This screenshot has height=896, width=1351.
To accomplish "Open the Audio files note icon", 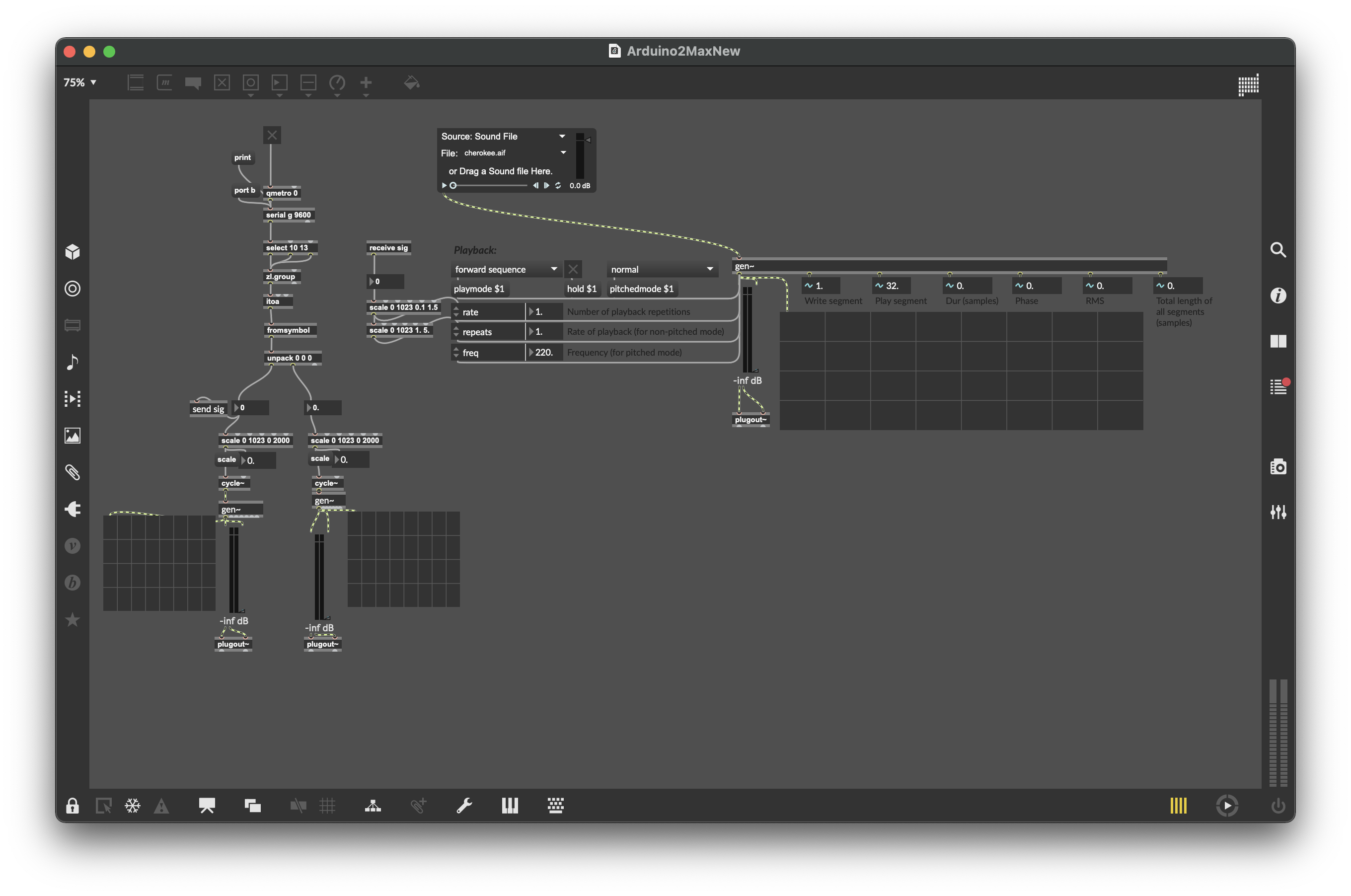I will click(x=73, y=362).
